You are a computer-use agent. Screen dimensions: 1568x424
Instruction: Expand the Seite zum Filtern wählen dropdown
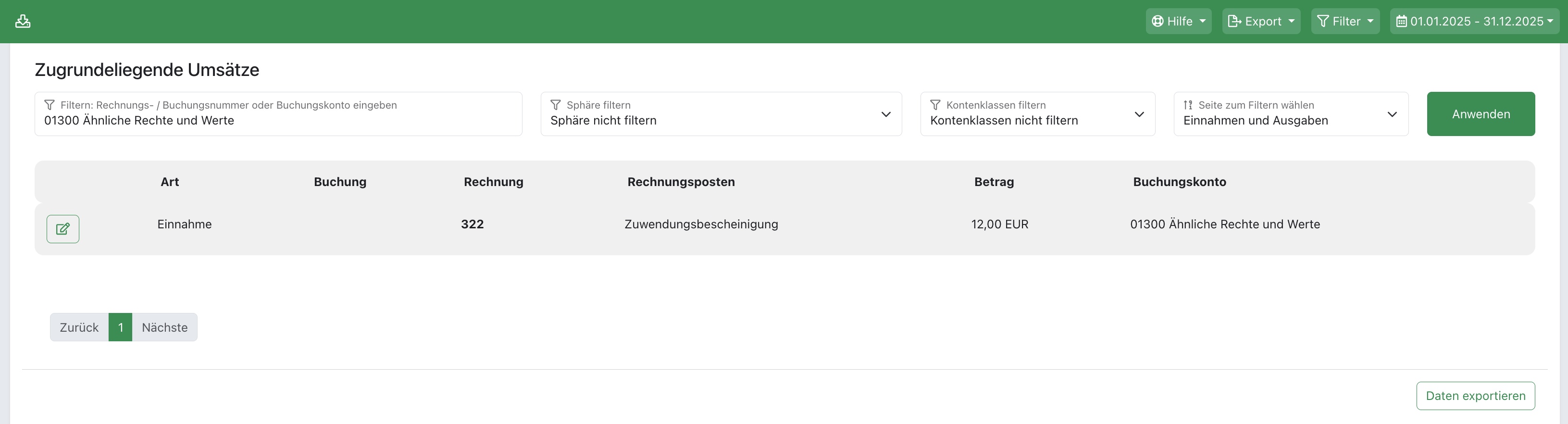[x=1291, y=114]
